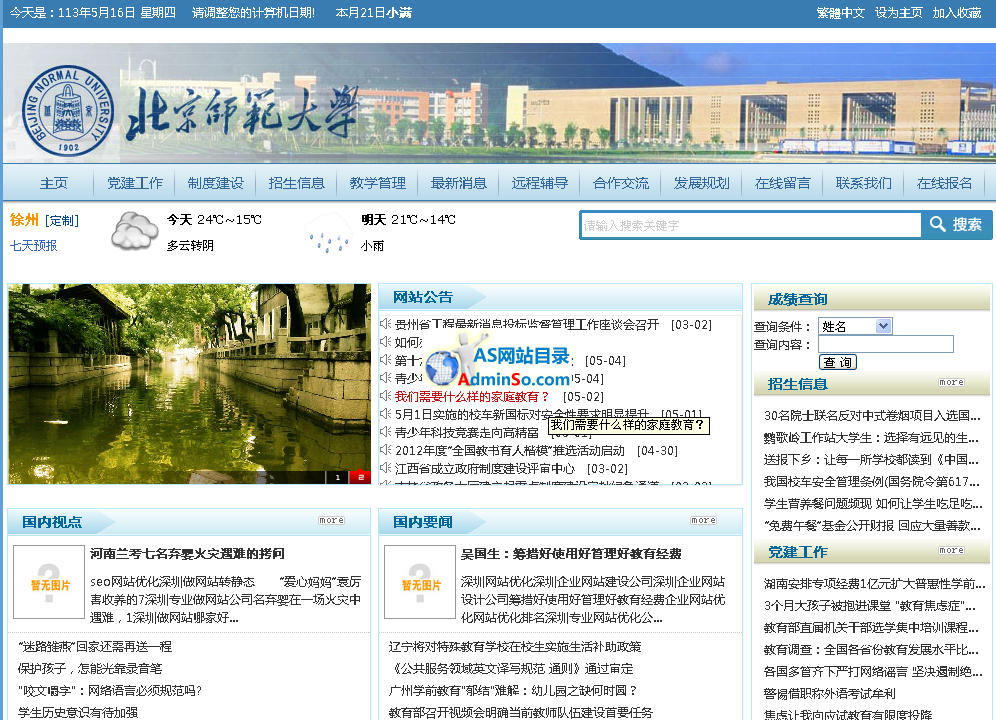
Task: Open the 七天预报 weather link
Action: click(x=33, y=245)
